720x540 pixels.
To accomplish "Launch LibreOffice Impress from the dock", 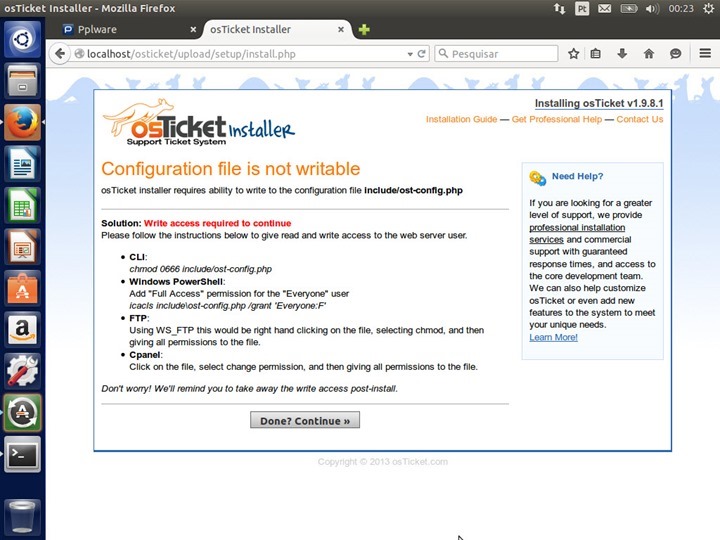I will (x=22, y=247).
